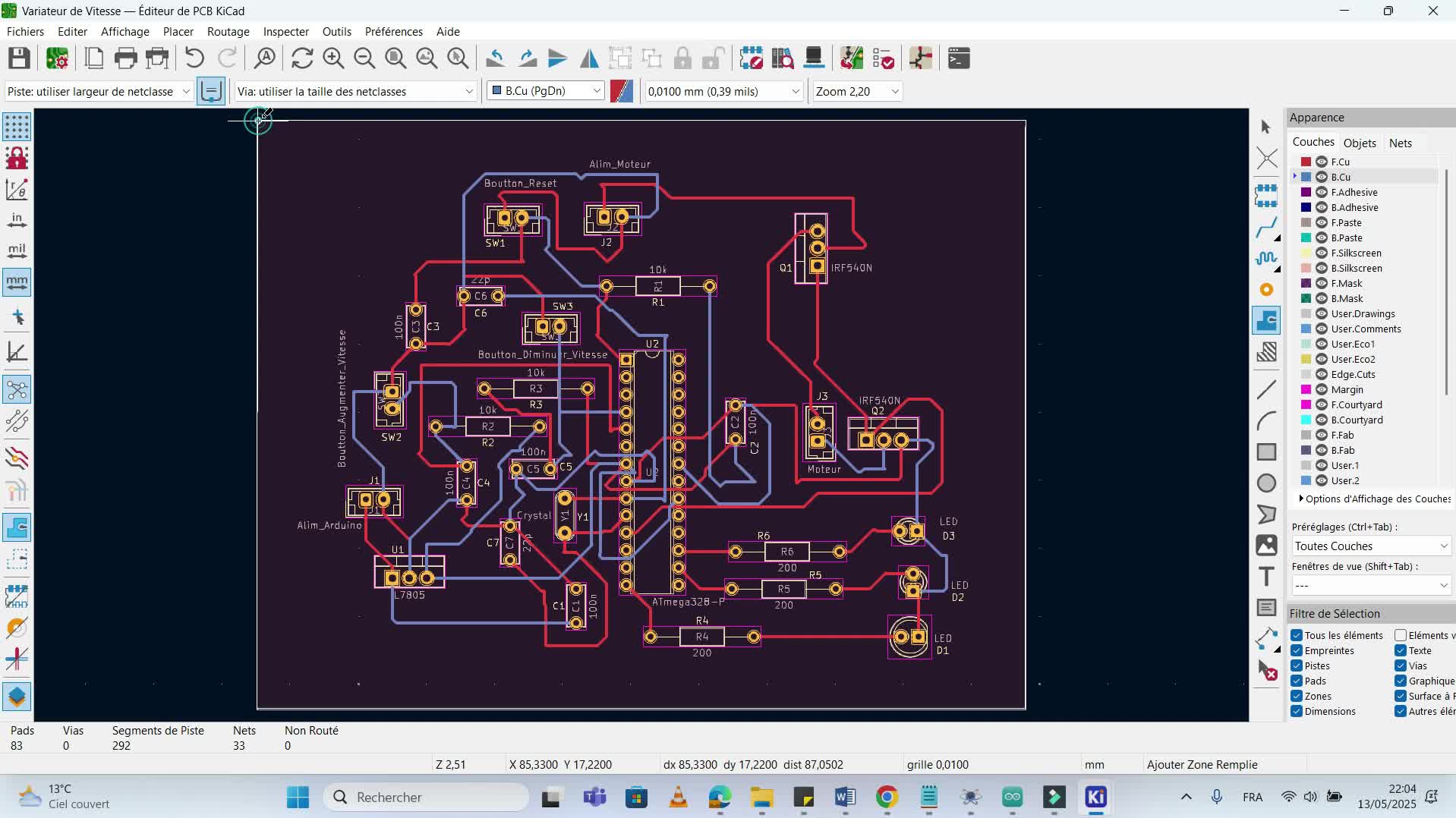Select the add text tool
The height and width of the screenshot is (818, 1456).
[x=1266, y=577]
